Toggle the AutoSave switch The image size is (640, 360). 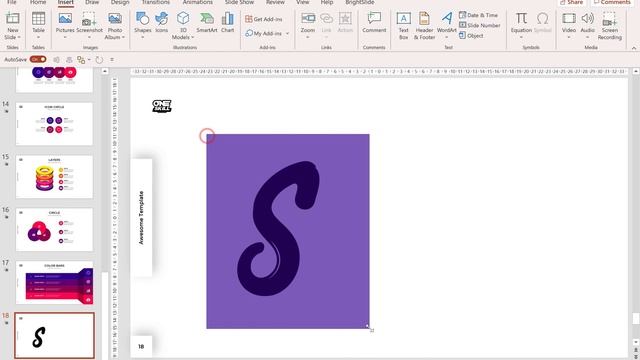[38, 60]
